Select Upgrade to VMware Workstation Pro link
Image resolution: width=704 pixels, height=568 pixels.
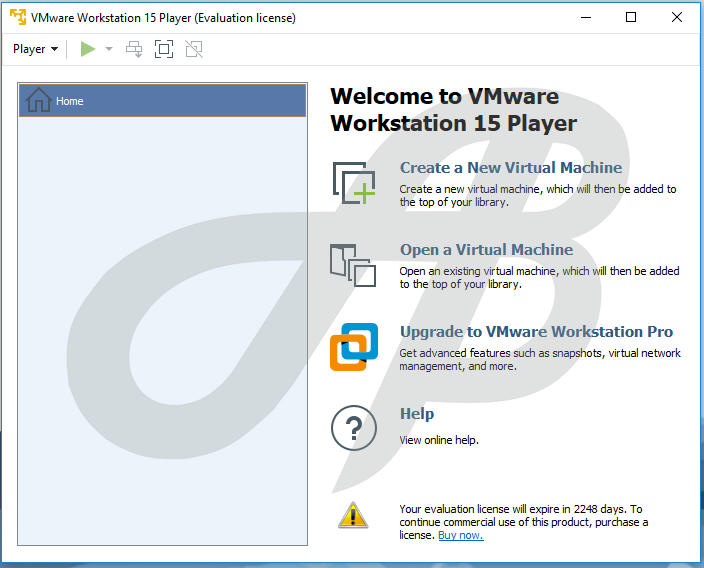(536, 332)
